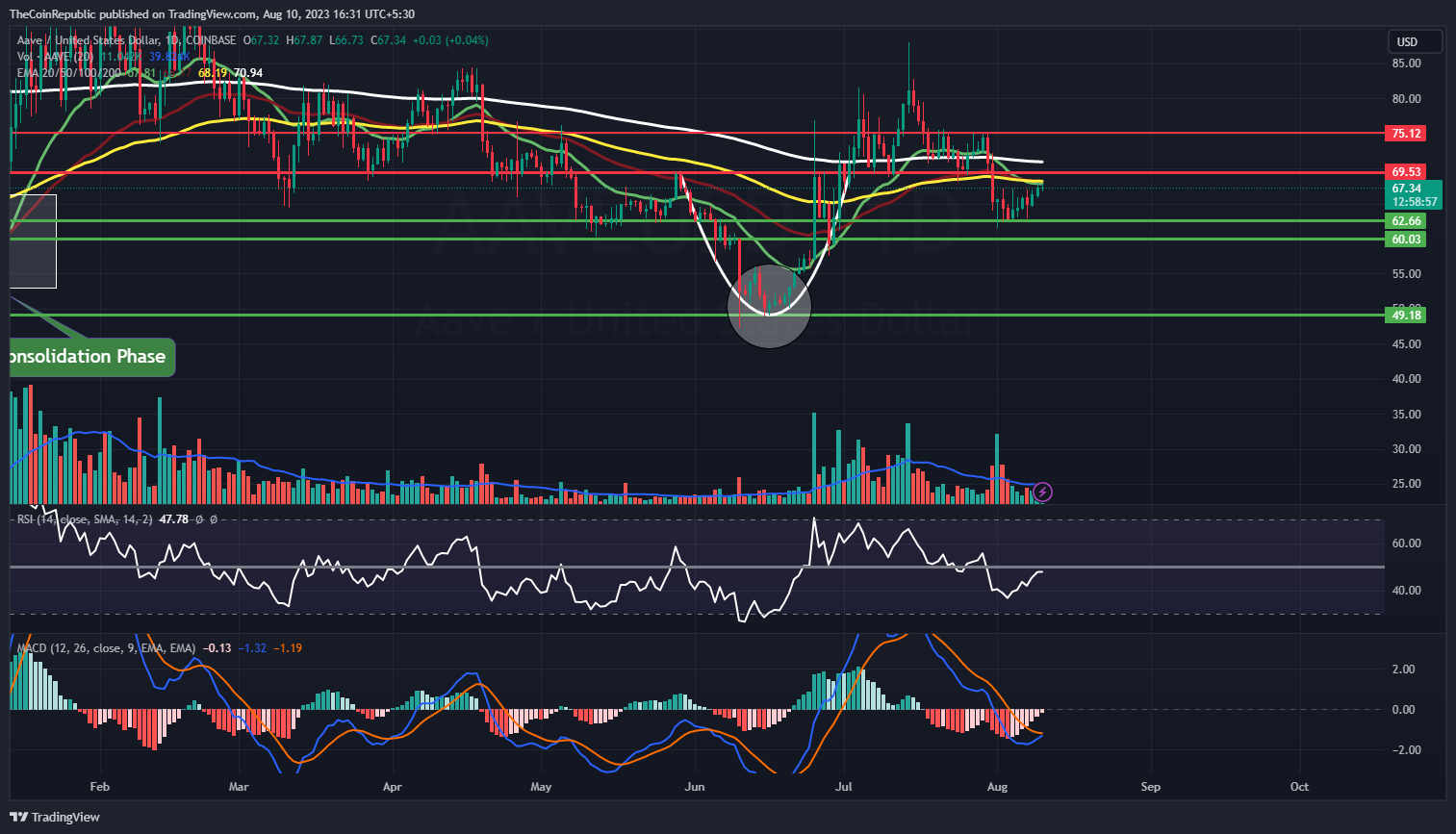Viewport: 1456px width, 834px height.
Task: Click the 40.00 tick on price axis
Action: pos(1407,378)
